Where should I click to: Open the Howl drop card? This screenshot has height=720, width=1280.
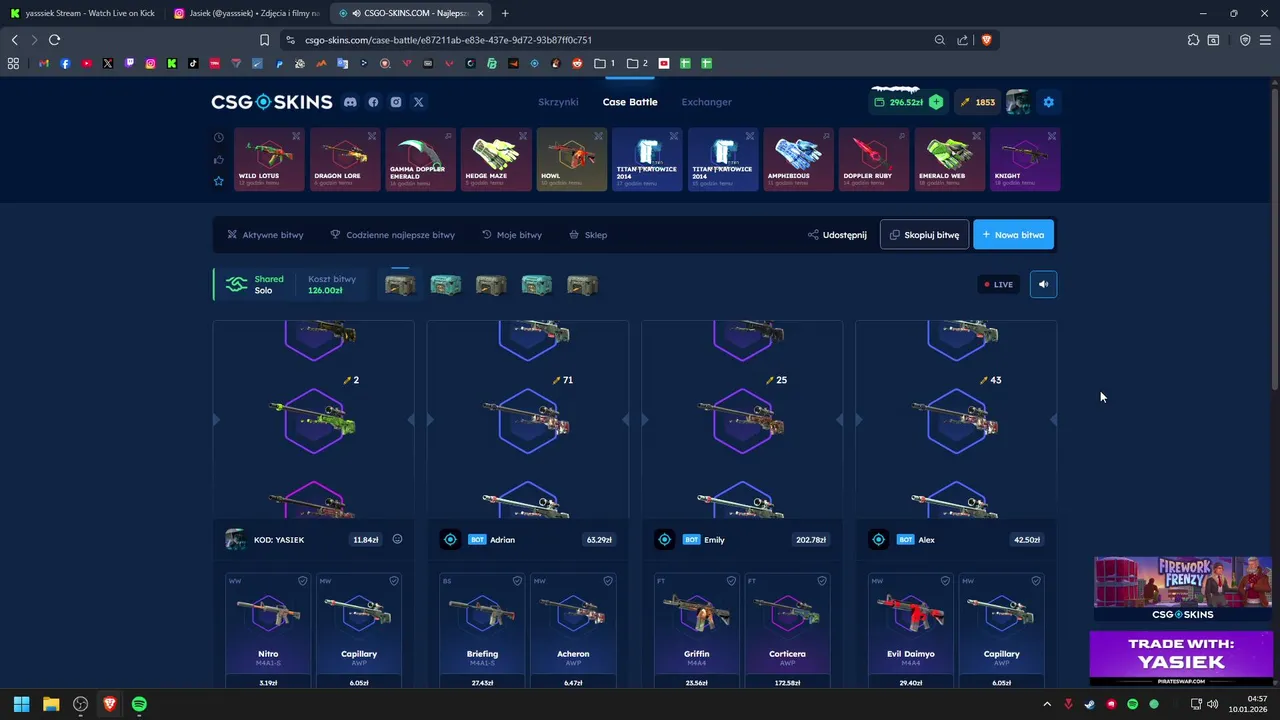572,159
